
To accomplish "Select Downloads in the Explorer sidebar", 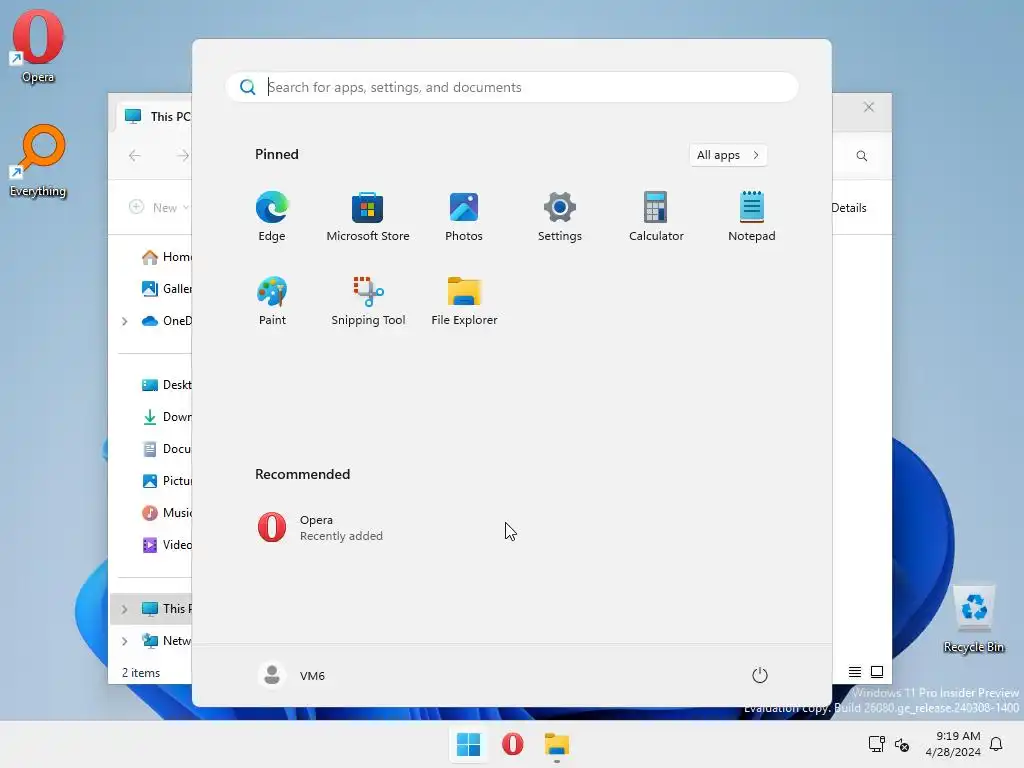I will coord(166,417).
